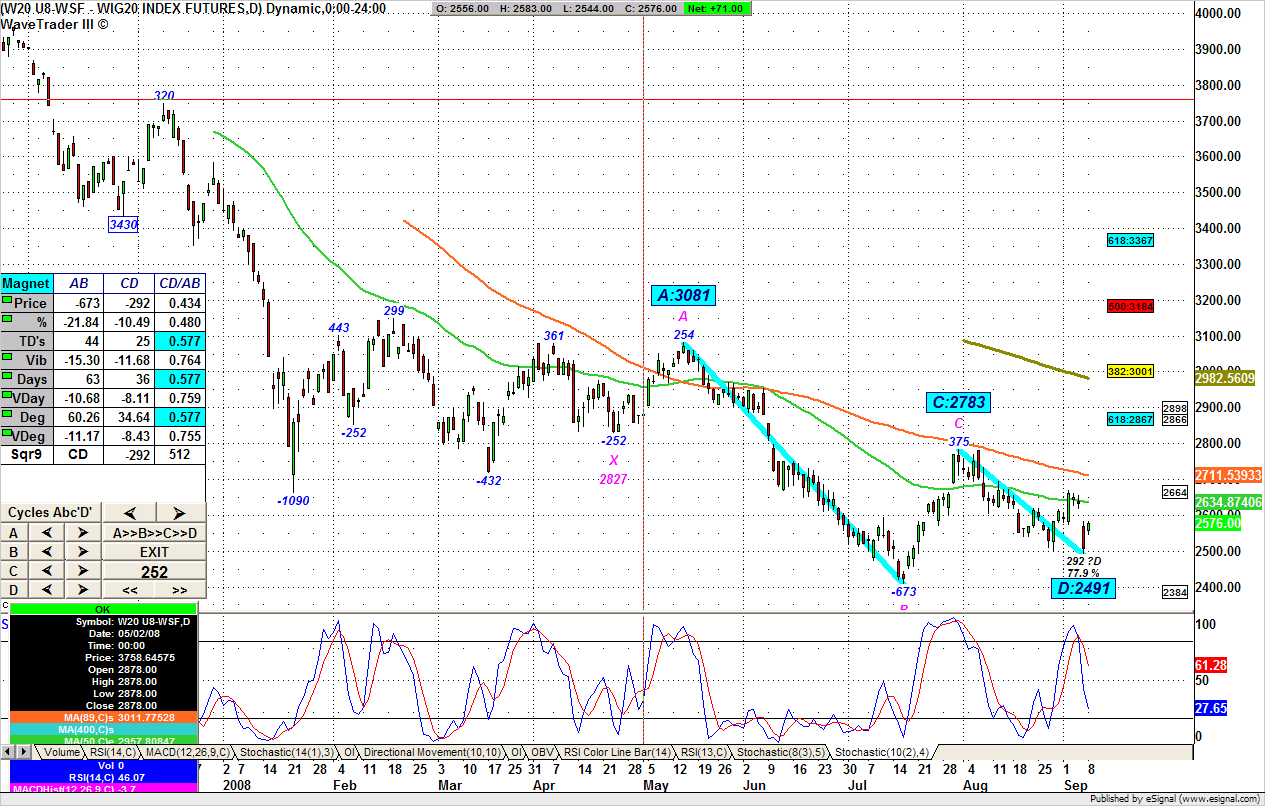
Task: Move point C left with its arrow
Action: point(47,571)
